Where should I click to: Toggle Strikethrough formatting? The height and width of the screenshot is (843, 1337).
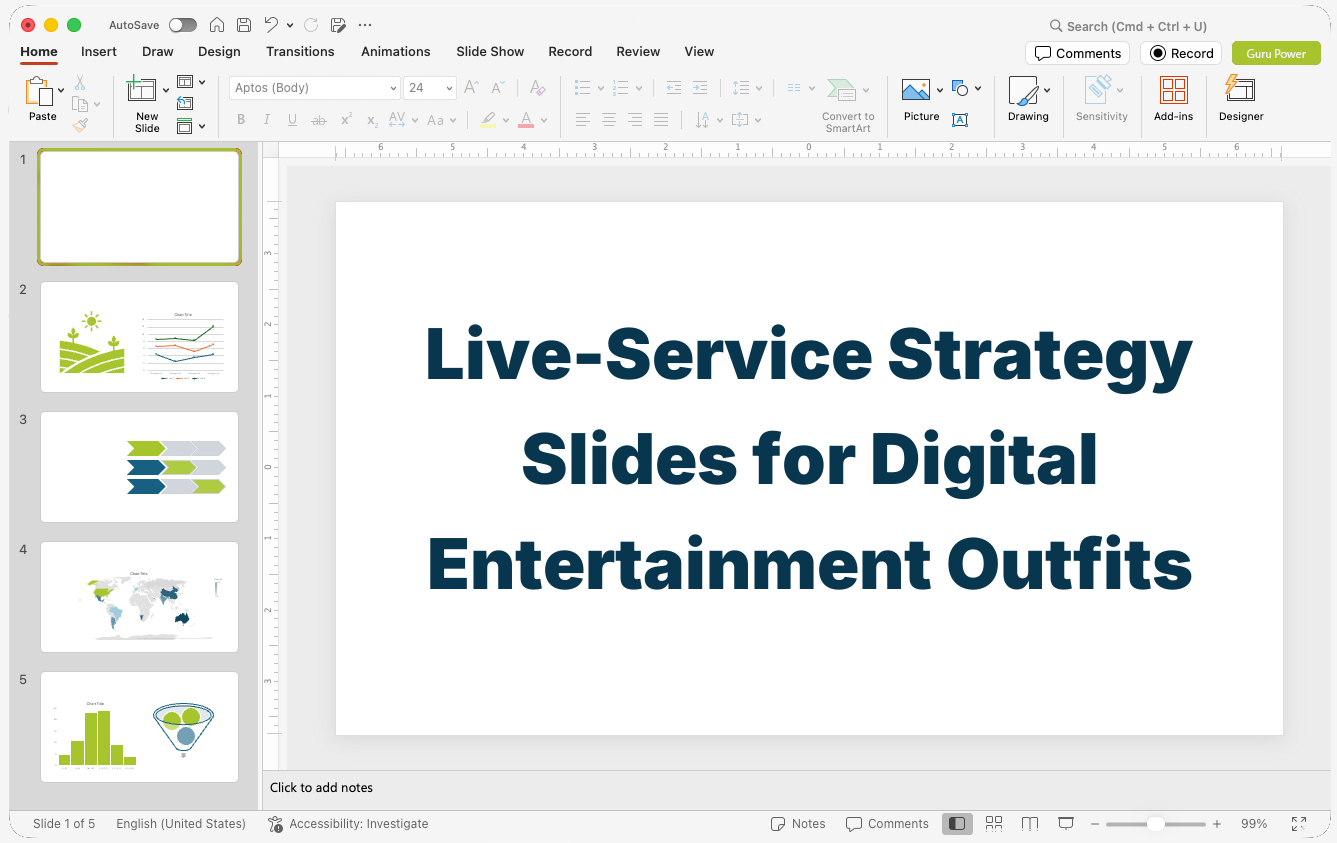(319, 120)
